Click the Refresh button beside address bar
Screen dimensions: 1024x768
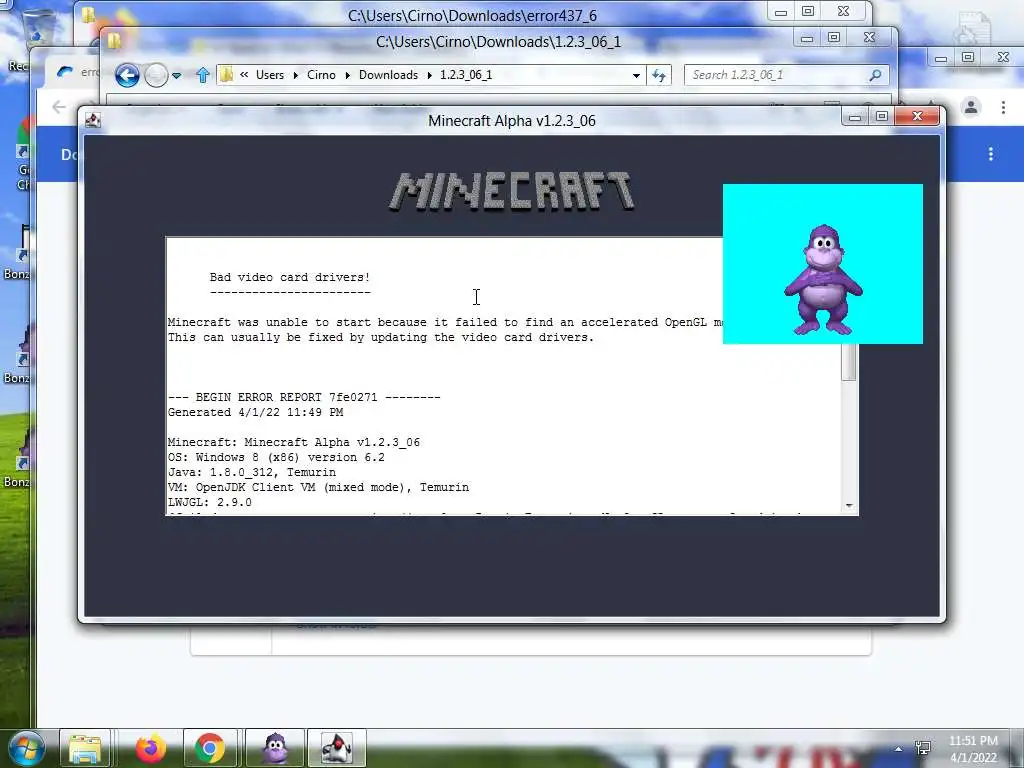tap(659, 75)
